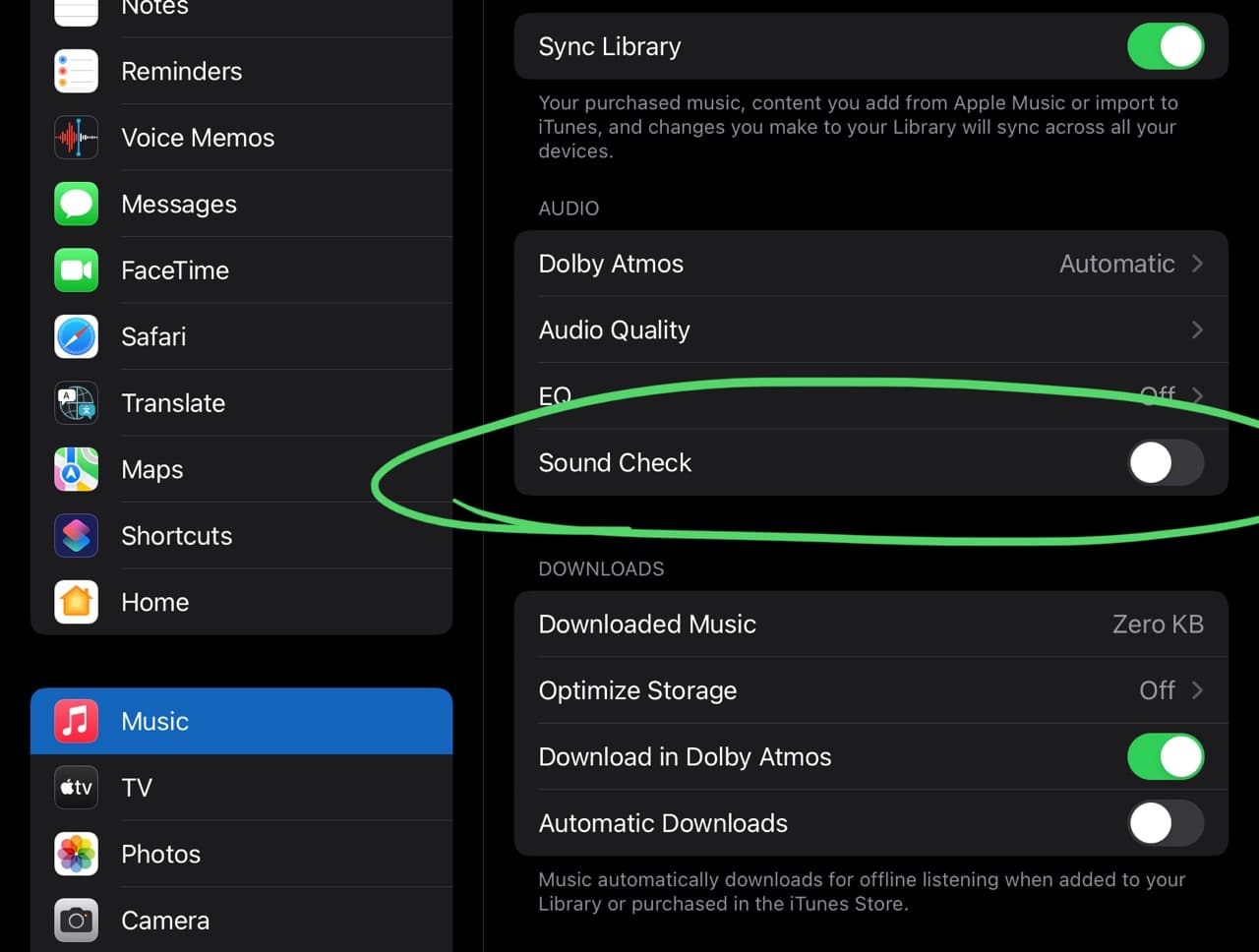The width and height of the screenshot is (1259, 952).
Task: Tap the green Messages bubble icon
Action: point(76,204)
